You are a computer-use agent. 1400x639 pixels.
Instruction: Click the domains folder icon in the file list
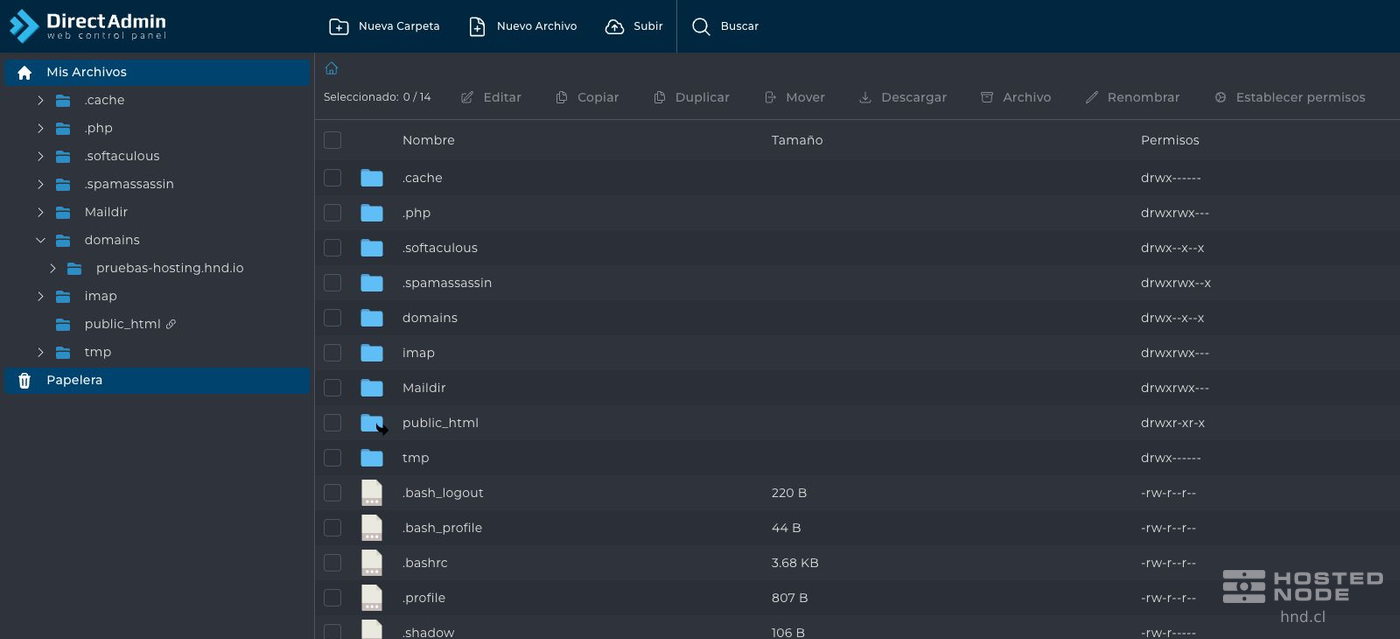coord(372,318)
